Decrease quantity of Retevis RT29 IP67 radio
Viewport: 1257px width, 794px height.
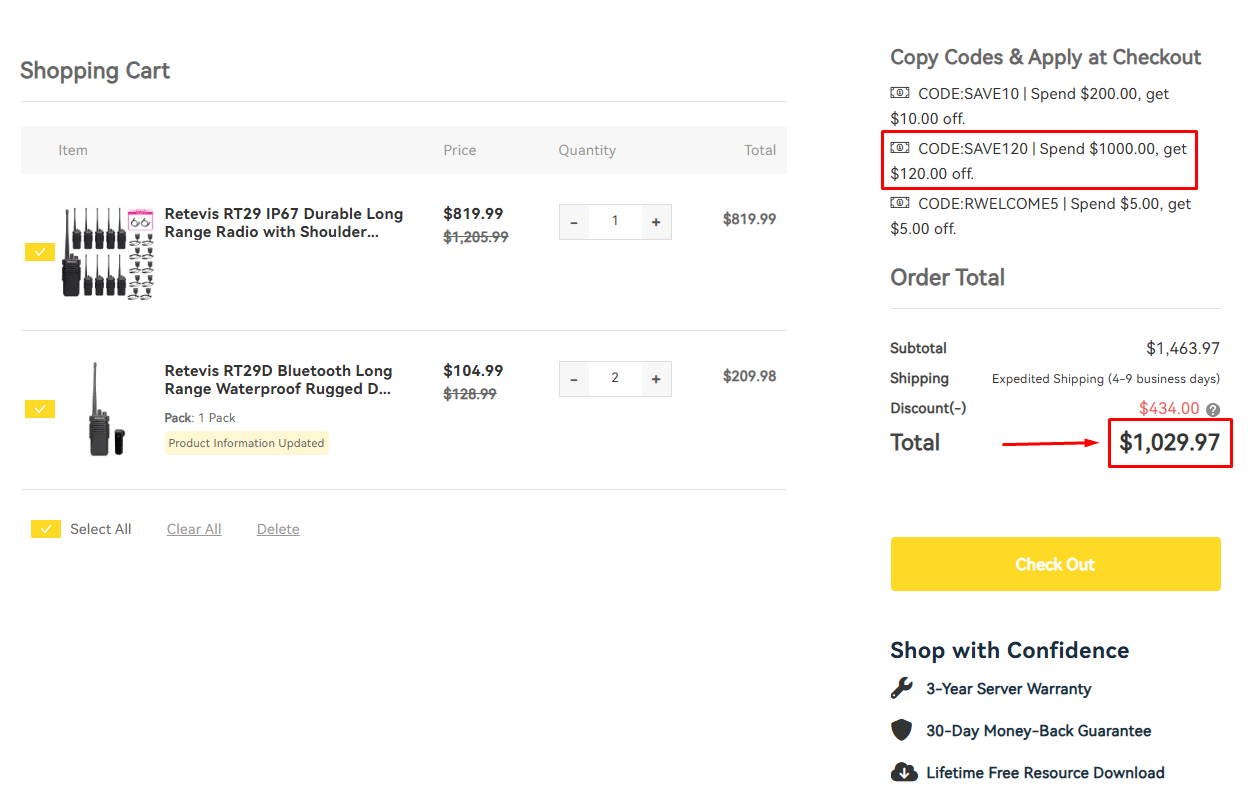[573, 222]
